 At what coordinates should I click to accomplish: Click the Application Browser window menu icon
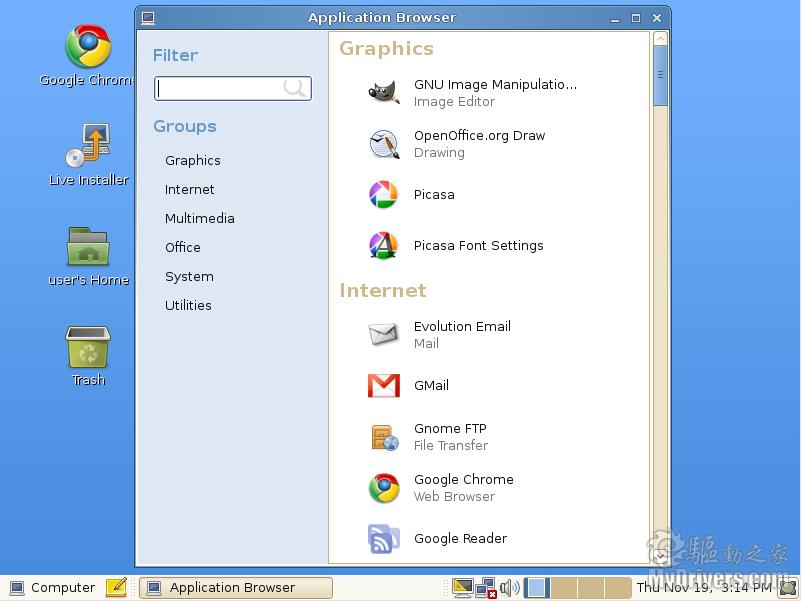pos(148,18)
